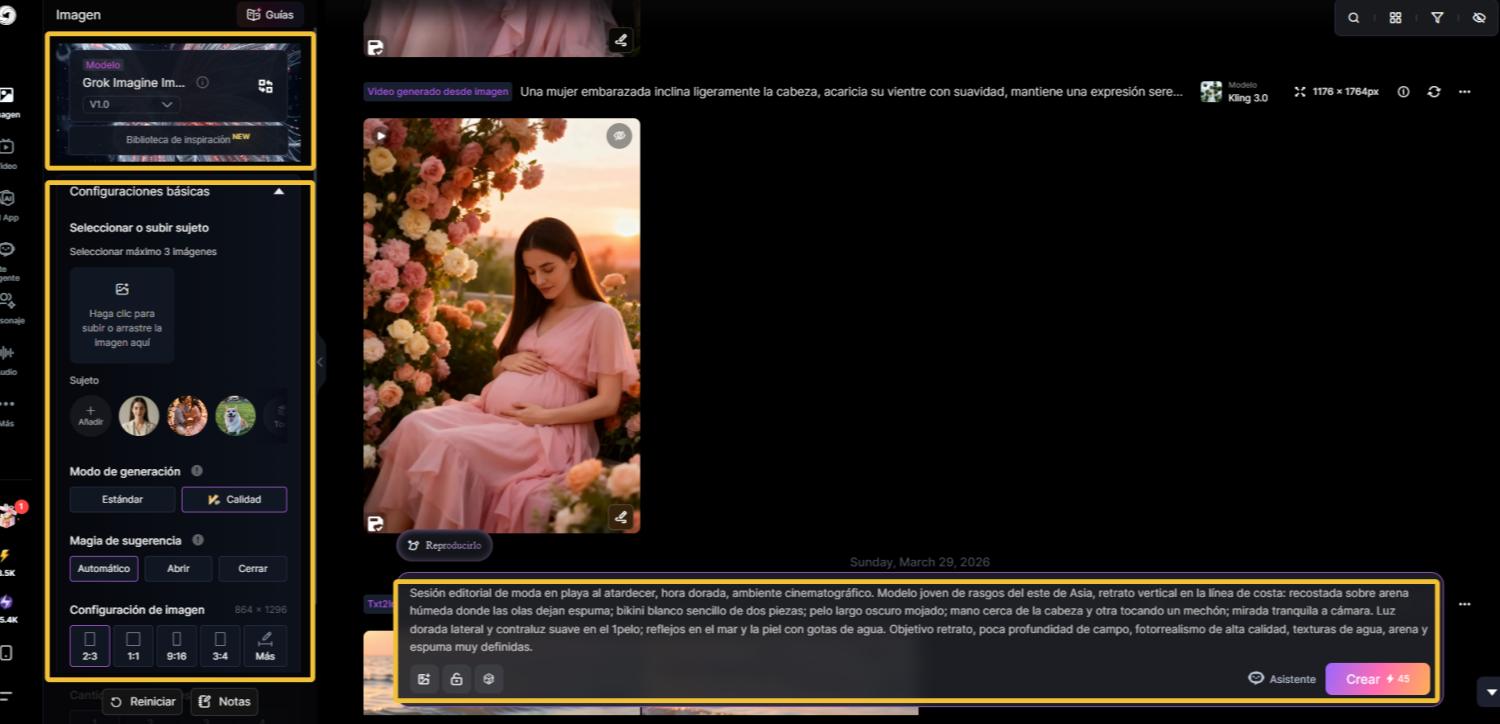Select the dog subject thumbnail under Sujeto
The height and width of the screenshot is (724, 1500).
235,415
